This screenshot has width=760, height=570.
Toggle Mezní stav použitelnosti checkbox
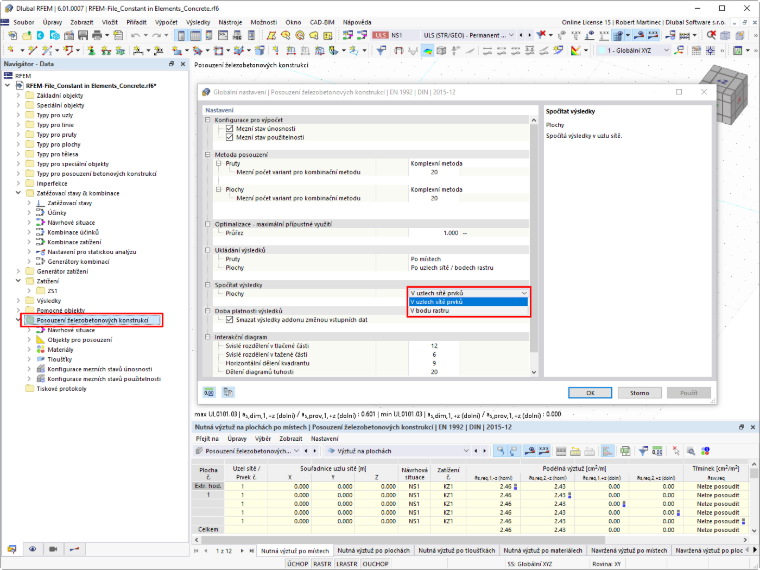click(230, 138)
